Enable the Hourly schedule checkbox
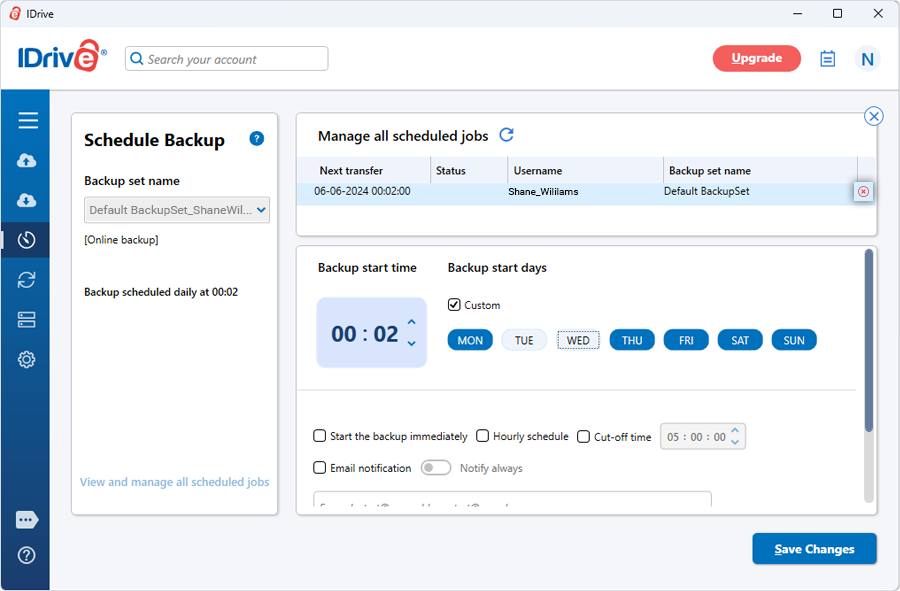This screenshot has height=591, width=900. pyautogui.click(x=483, y=436)
